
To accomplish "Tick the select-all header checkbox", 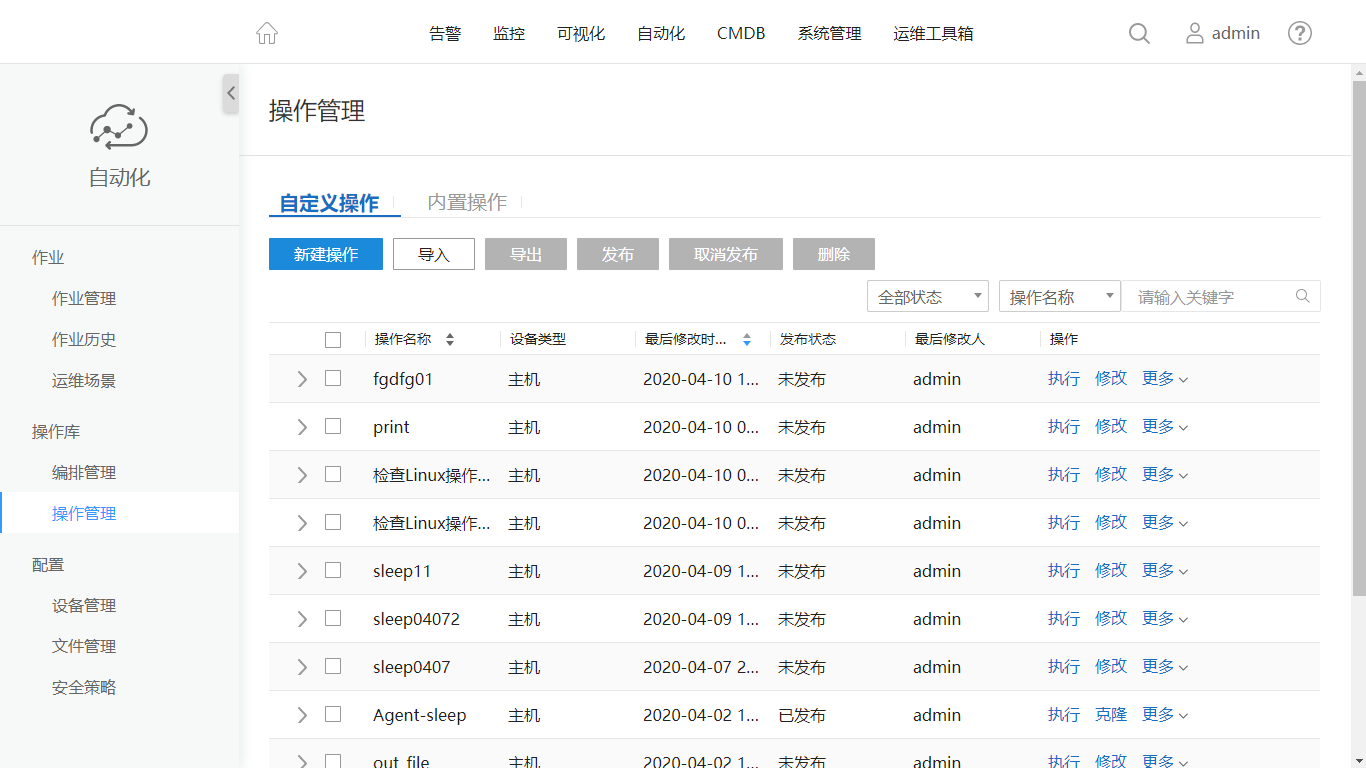I will click(333, 340).
